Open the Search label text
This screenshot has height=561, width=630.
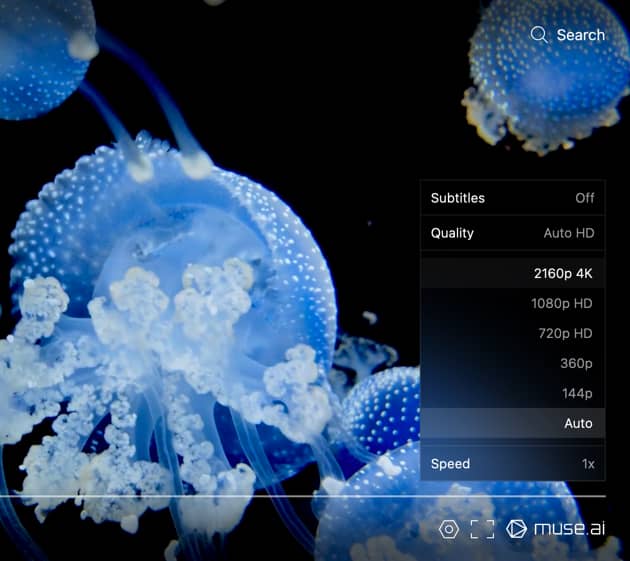click(581, 35)
